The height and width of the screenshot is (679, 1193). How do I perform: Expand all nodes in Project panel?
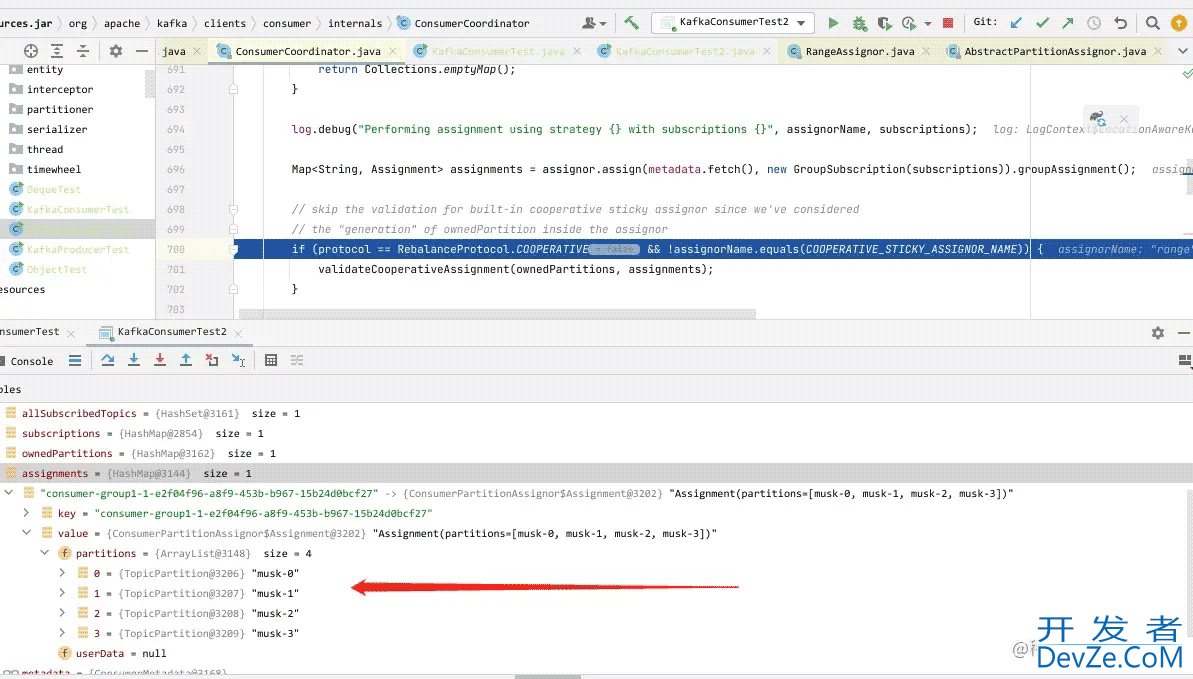57,51
